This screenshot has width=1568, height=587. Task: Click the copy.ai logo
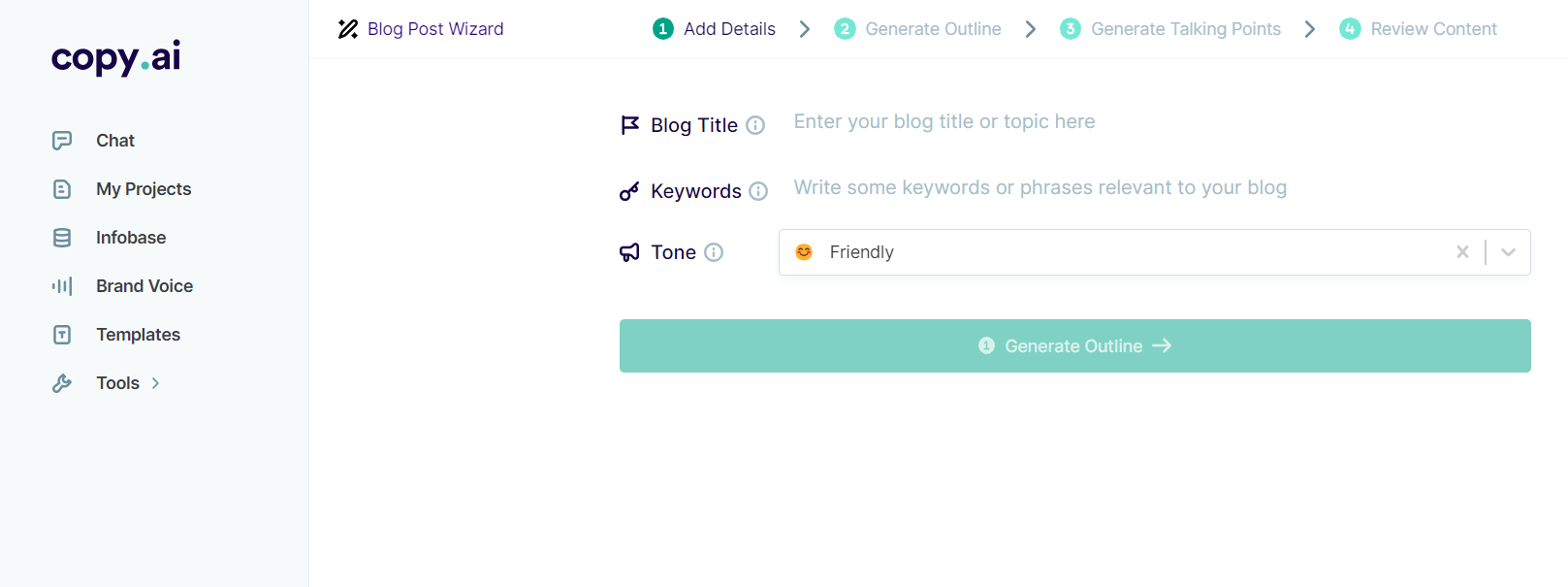(116, 57)
